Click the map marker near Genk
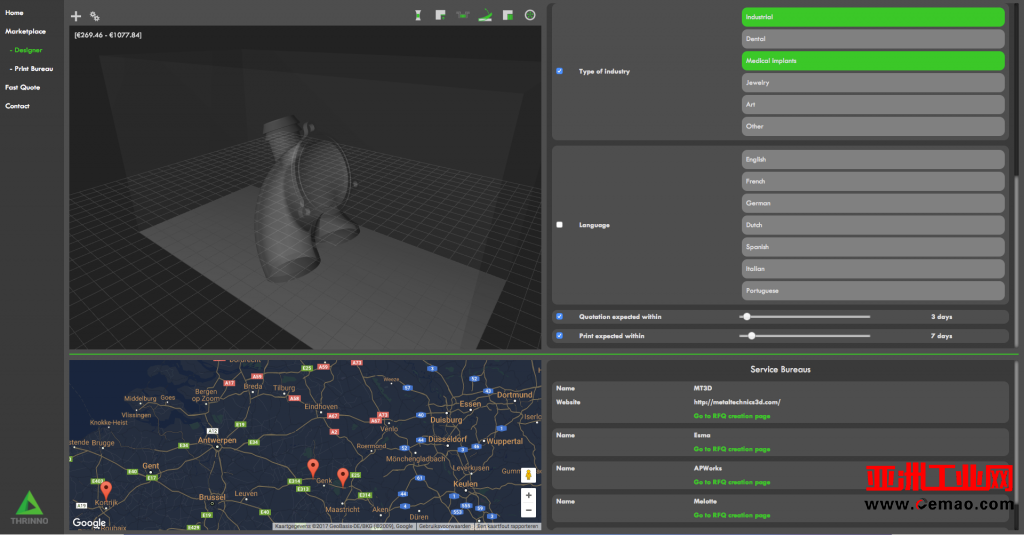 coord(313,468)
